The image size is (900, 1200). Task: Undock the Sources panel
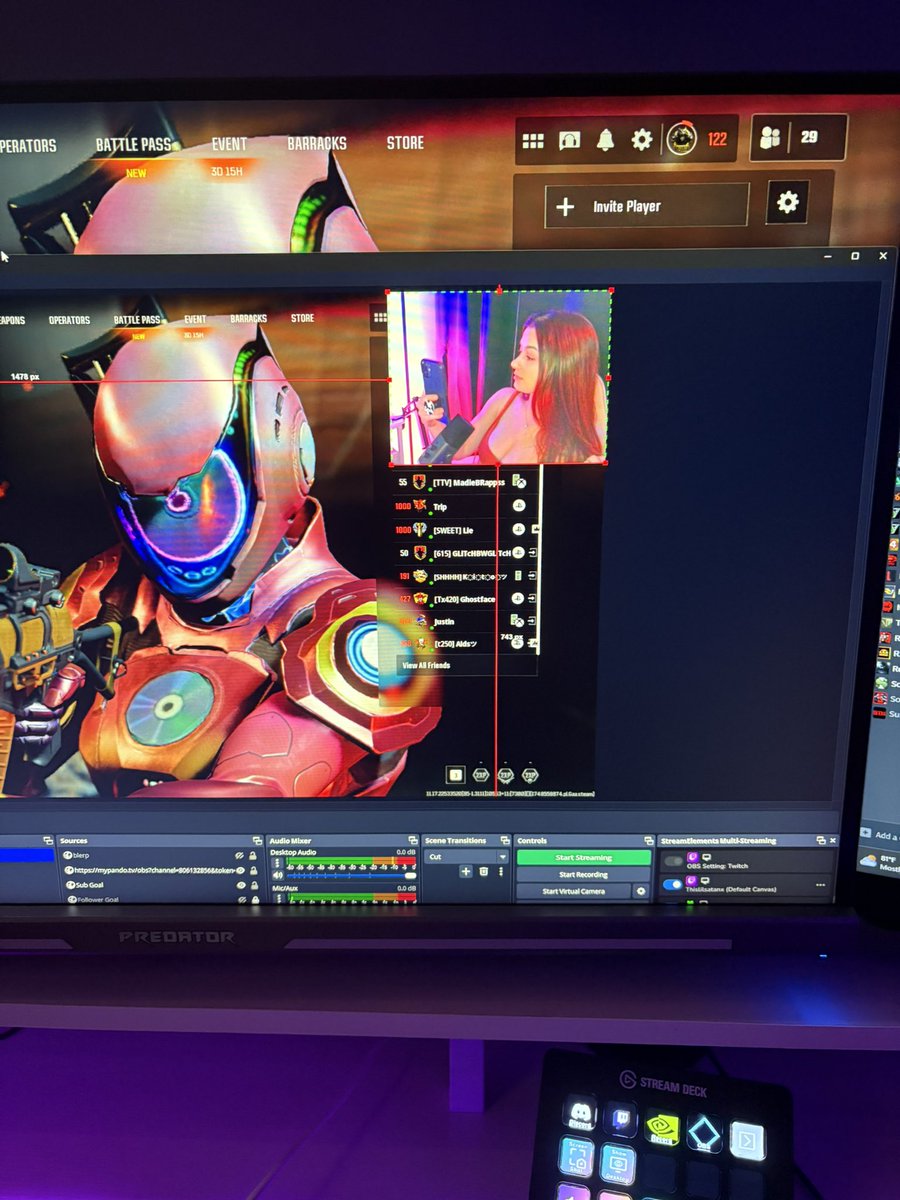257,841
